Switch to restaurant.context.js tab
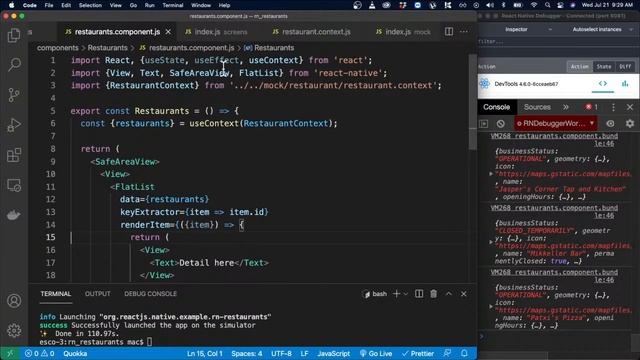The height and width of the screenshot is (360, 640). (x=311, y=32)
